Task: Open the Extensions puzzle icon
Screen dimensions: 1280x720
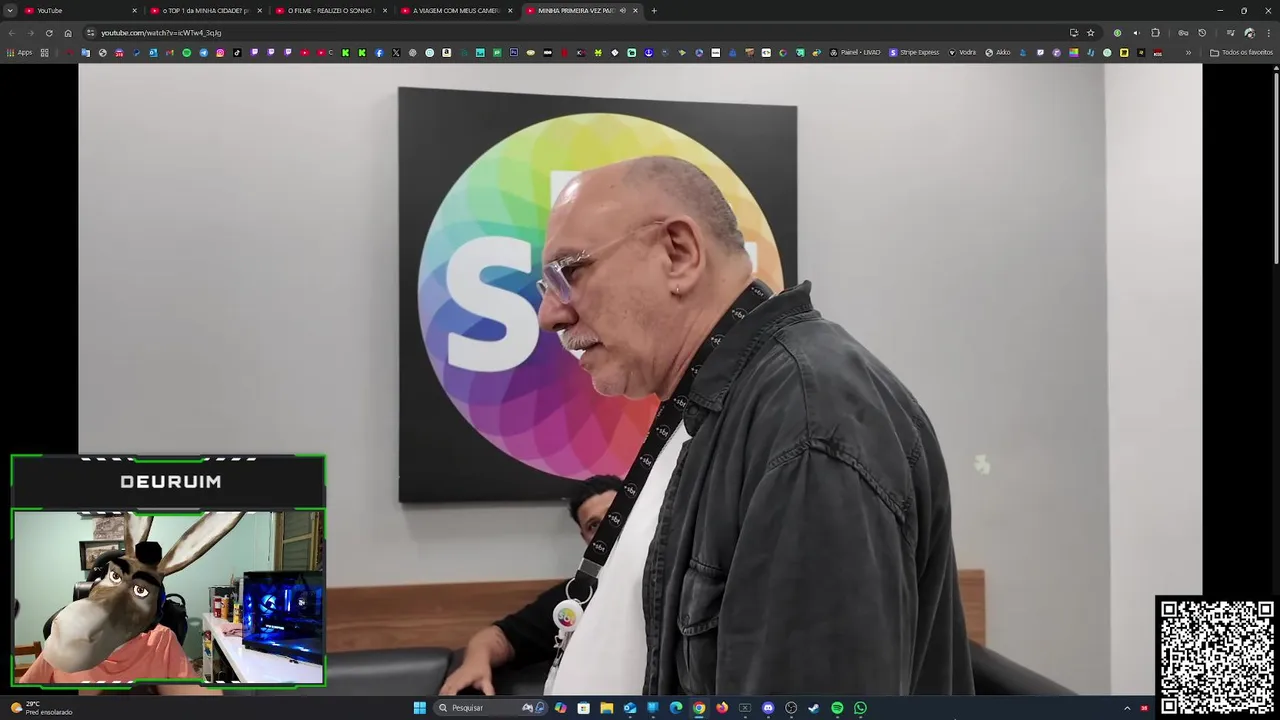Action: 1155,33
